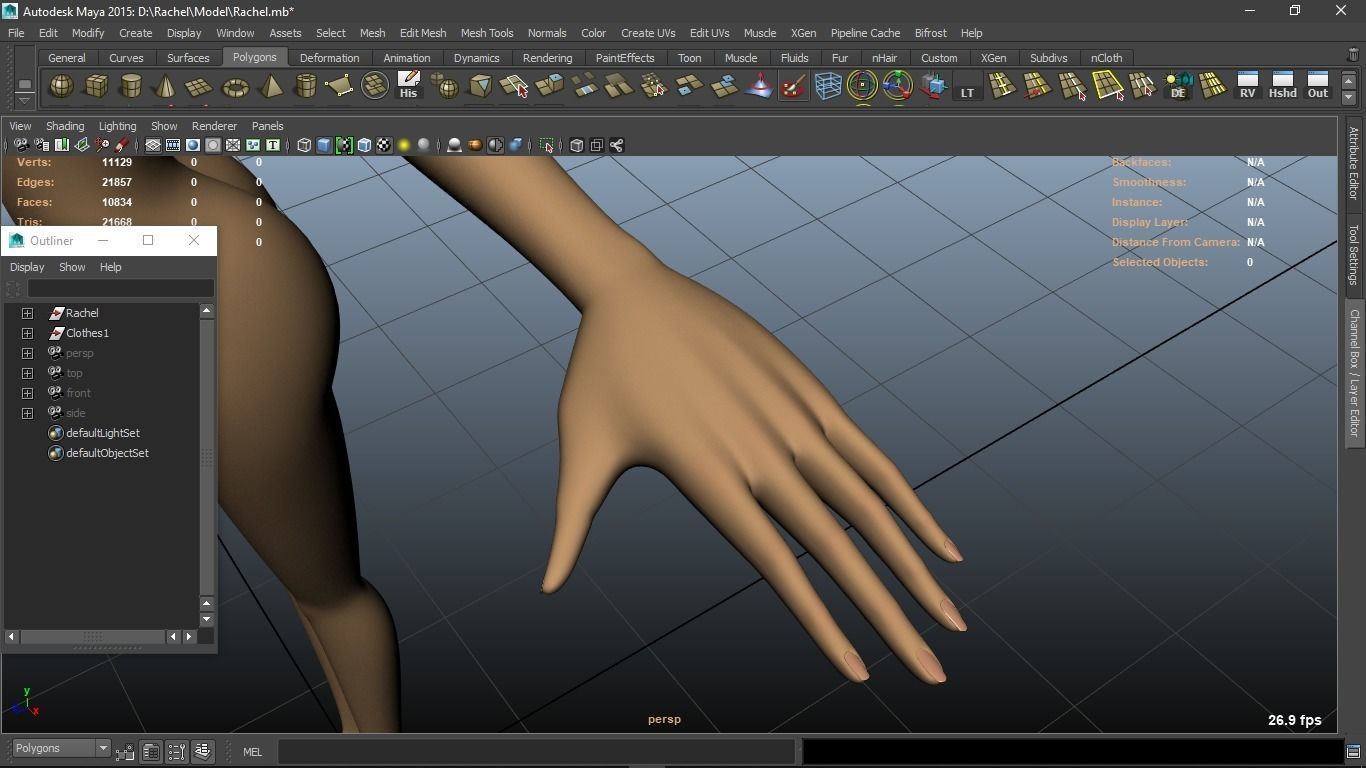This screenshot has height=768, width=1366.
Task: Create a polygon cone from the shelf
Action: point(166,87)
